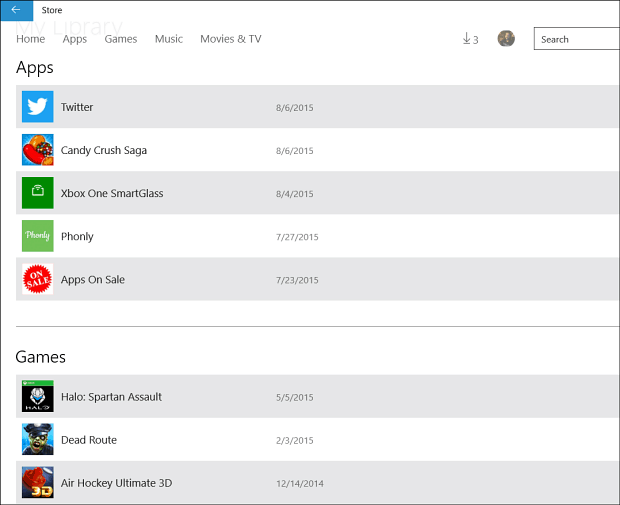Select the date 7/27/2015

pyautogui.click(x=297, y=237)
